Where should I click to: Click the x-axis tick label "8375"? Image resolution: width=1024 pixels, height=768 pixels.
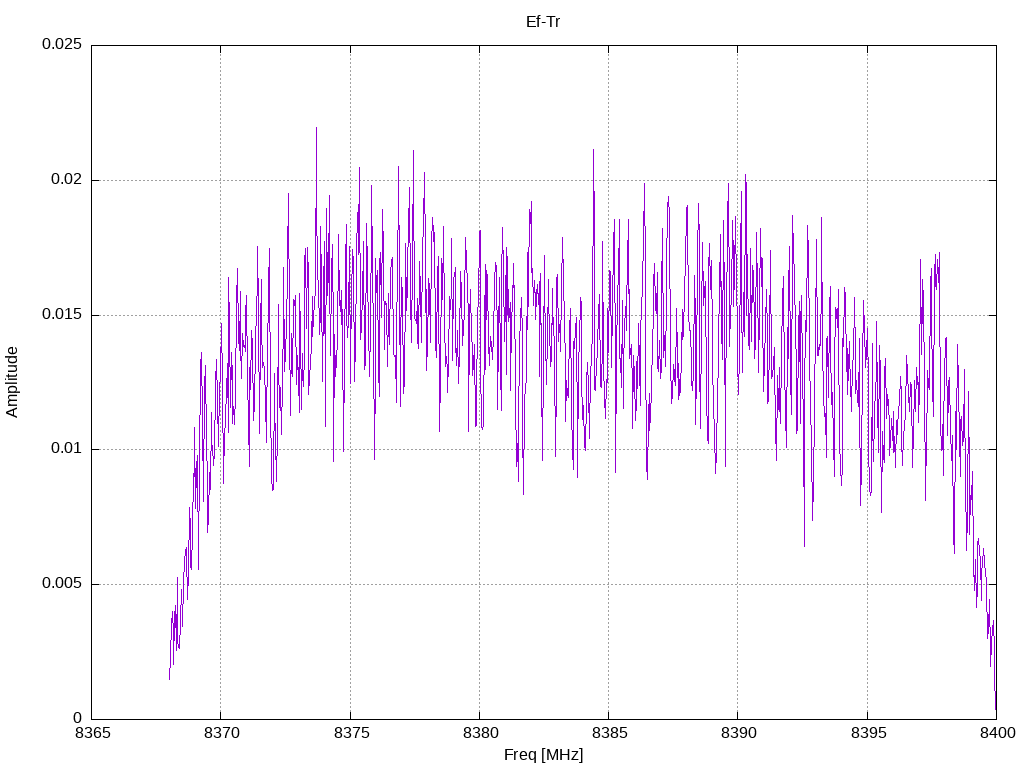[x=351, y=733]
